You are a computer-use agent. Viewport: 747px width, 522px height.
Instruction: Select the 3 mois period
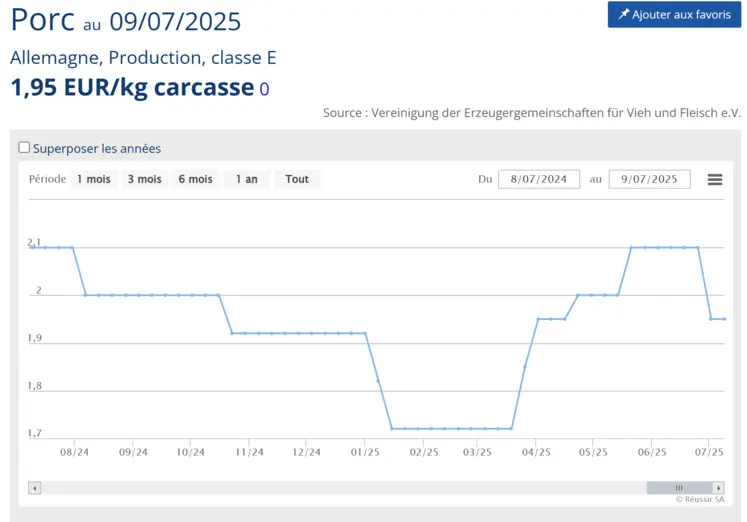click(x=144, y=179)
